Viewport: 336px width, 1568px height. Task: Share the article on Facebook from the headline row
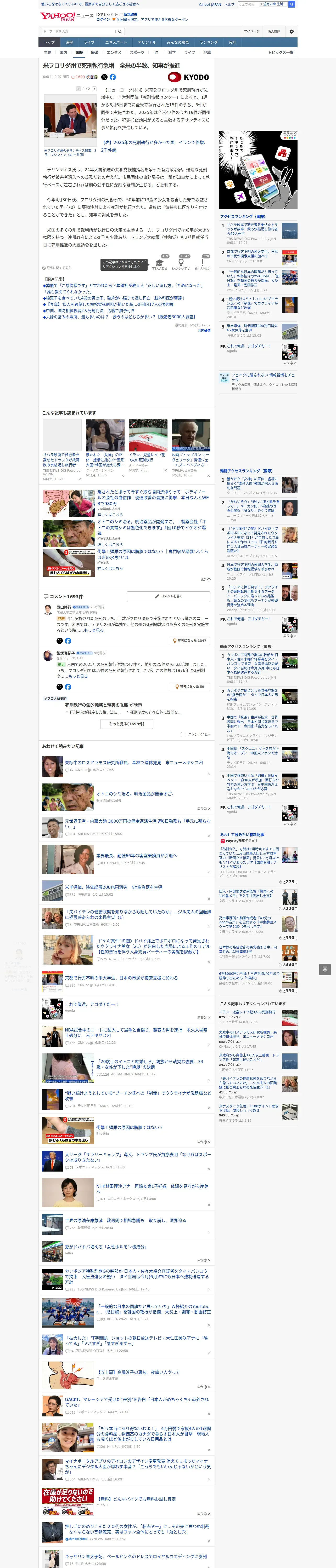pos(113,77)
